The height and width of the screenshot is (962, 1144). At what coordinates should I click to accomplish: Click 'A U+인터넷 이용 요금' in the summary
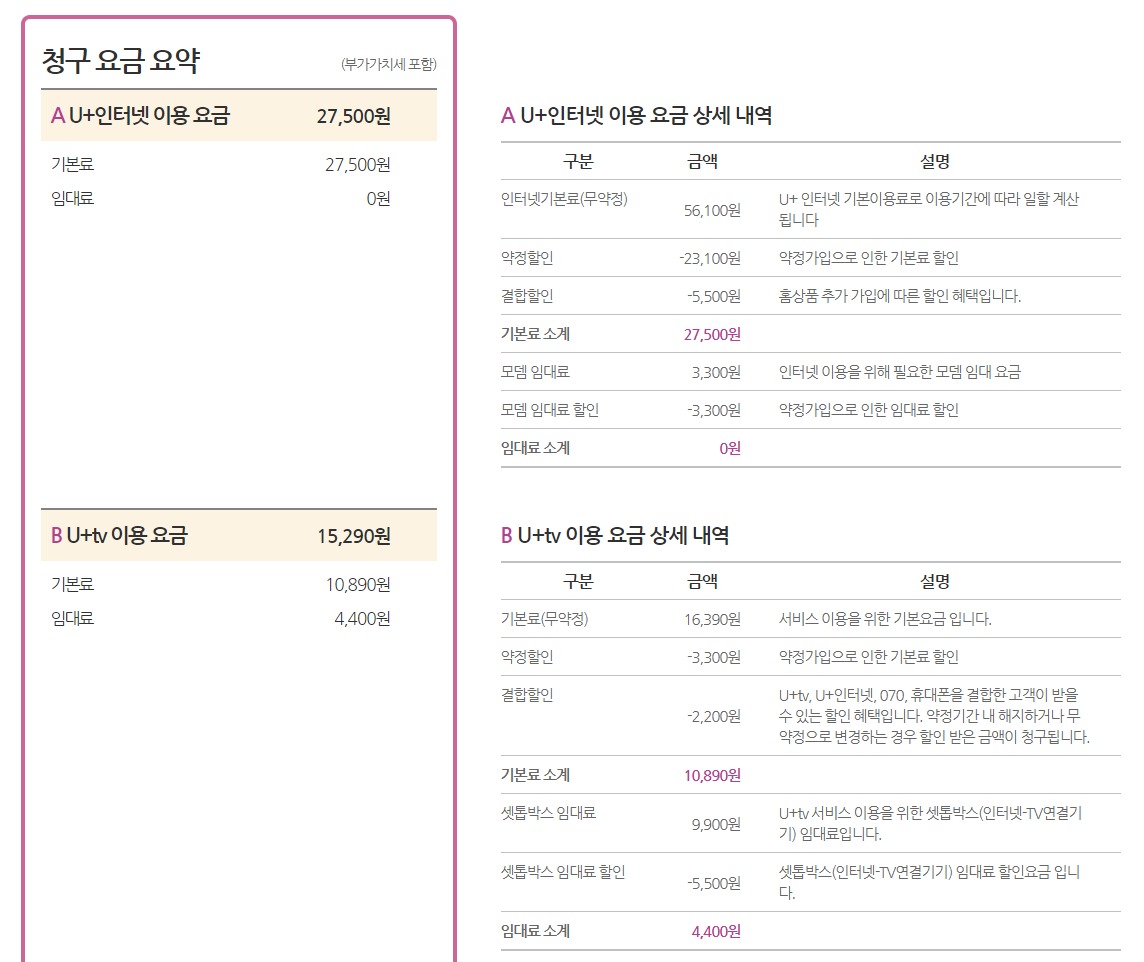(140, 115)
